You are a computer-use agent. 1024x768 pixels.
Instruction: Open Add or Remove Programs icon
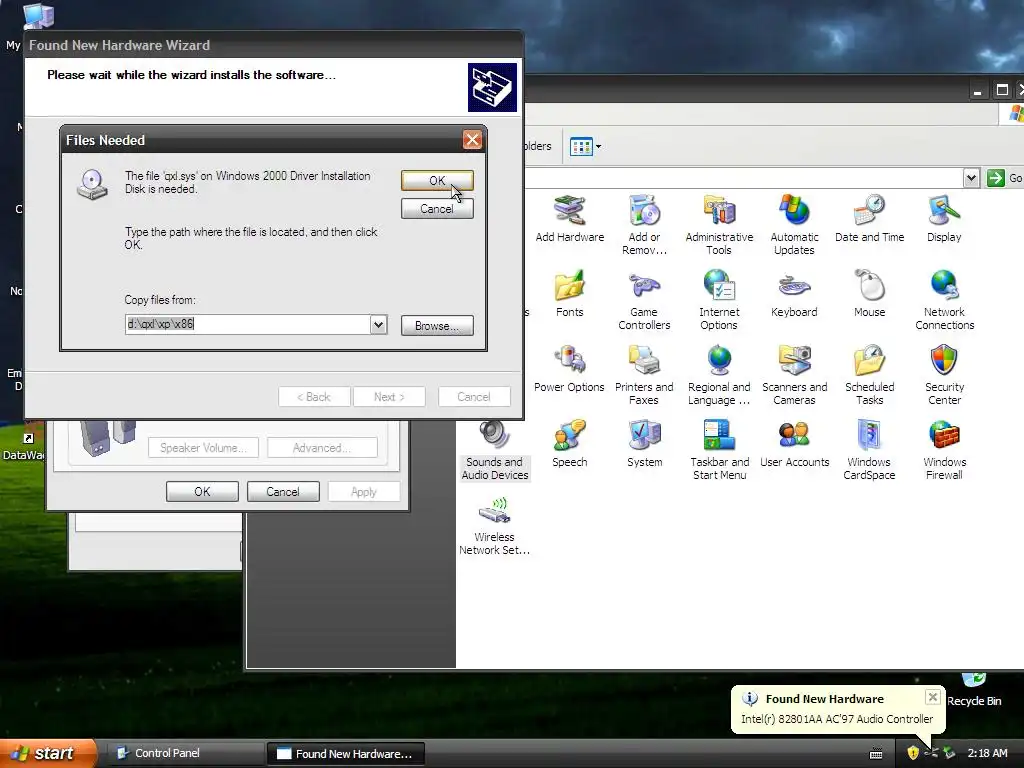(644, 225)
